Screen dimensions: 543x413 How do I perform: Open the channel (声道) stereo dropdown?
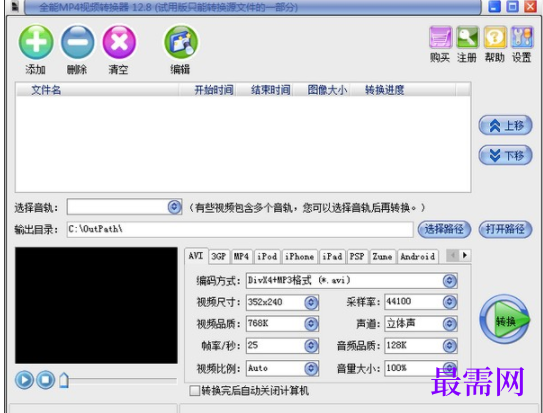point(449,324)
